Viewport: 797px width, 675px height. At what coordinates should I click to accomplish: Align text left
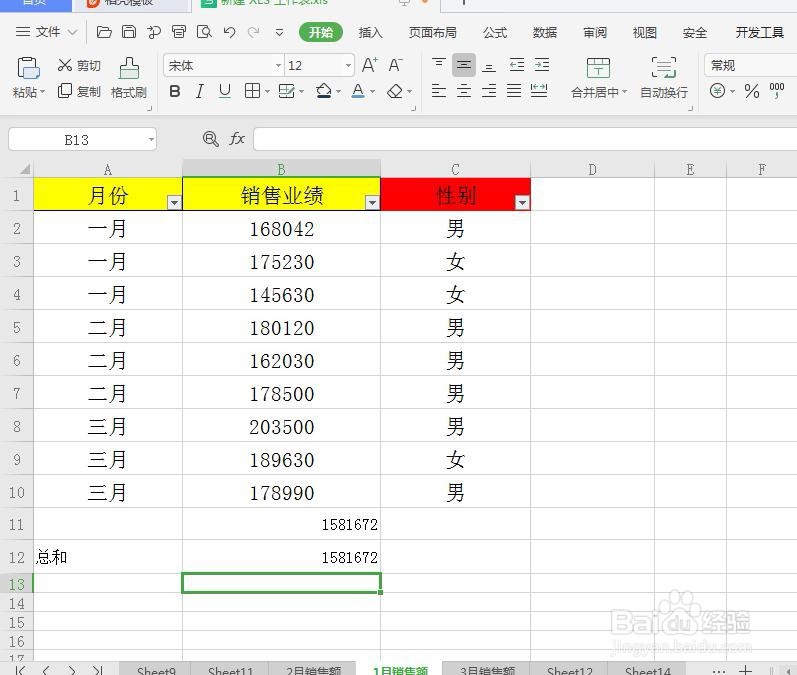click(x=439, y=91)
